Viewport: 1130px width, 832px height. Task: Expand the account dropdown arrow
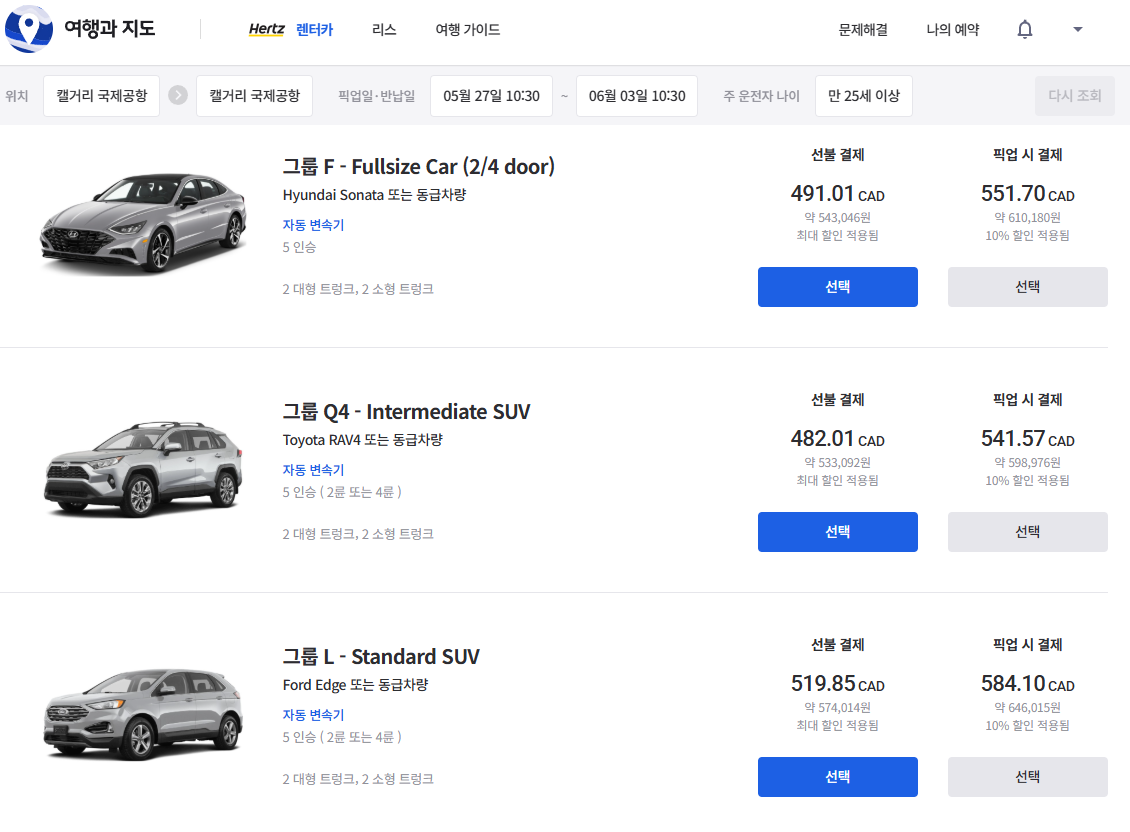coord(1078,30)
